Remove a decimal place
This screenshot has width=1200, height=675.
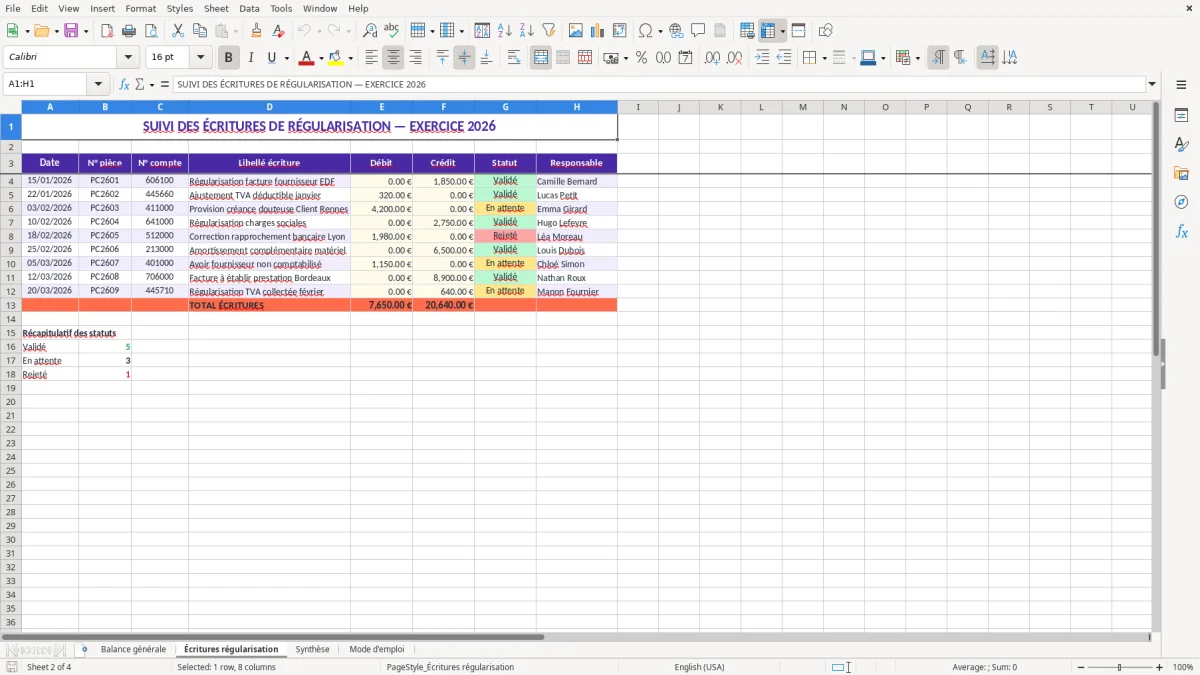734,58
